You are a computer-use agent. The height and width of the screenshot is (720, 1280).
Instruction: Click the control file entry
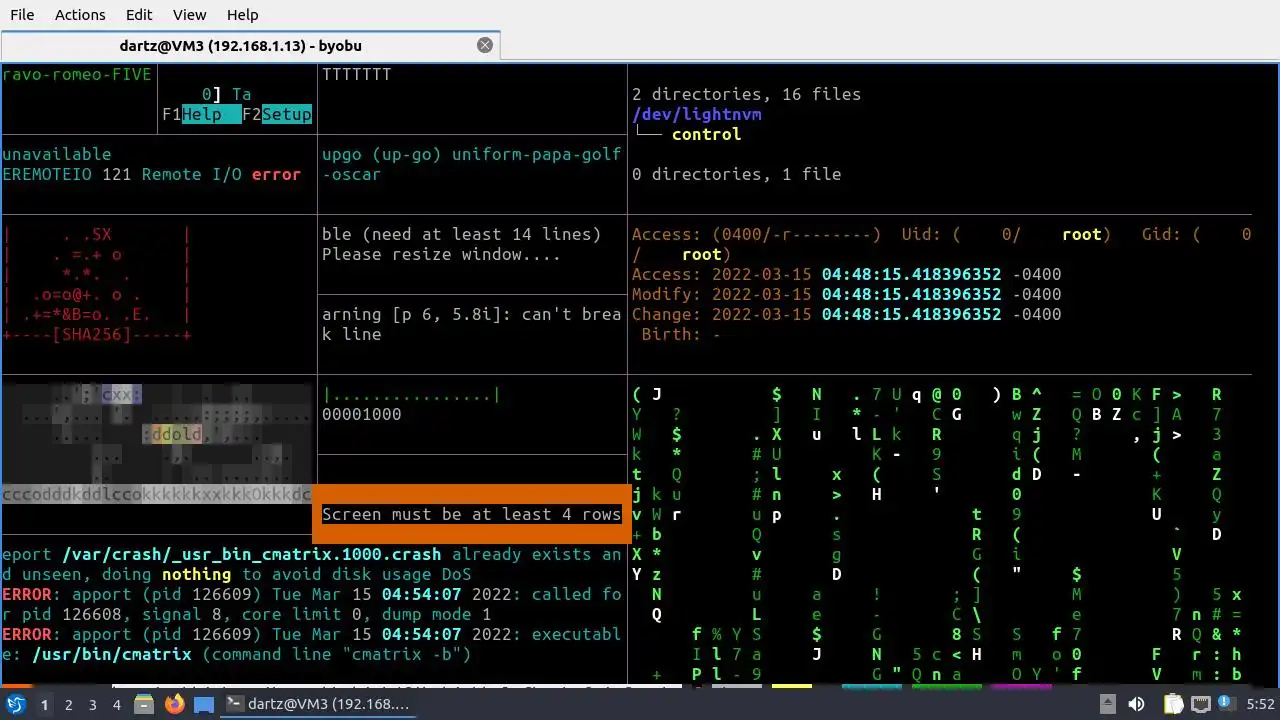(x=706, y=134)
